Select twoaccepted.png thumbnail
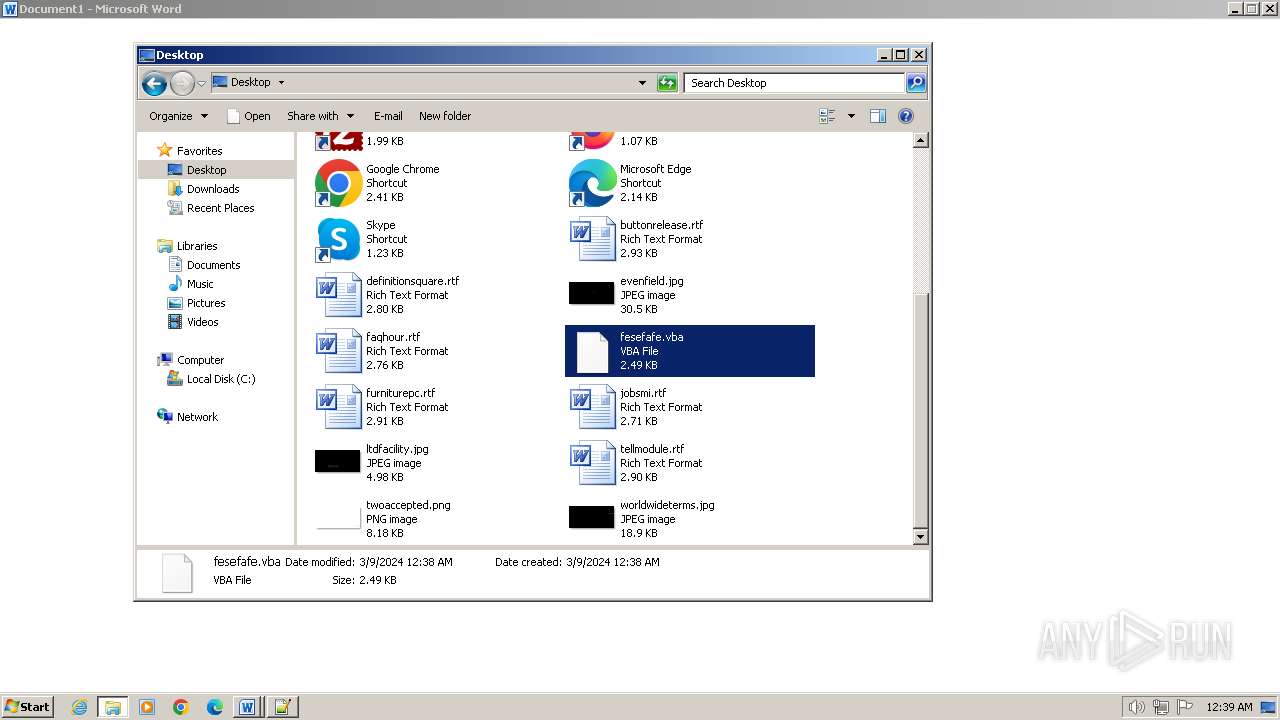Viewport: 1280px width, 720px height. click(x=338, y=517)
